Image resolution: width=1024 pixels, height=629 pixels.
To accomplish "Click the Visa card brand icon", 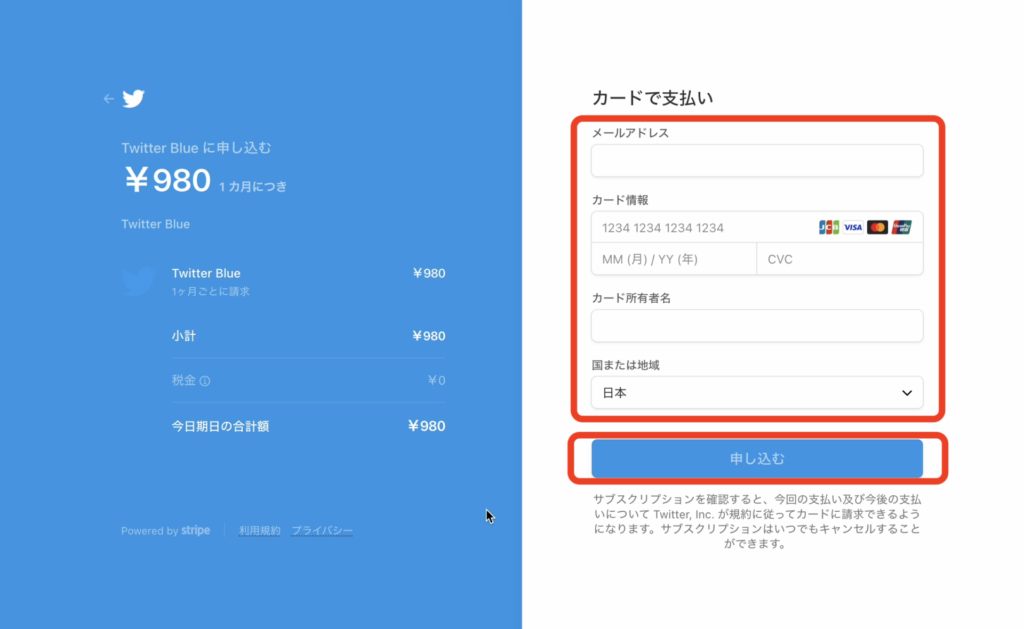I will click(853, 227).
